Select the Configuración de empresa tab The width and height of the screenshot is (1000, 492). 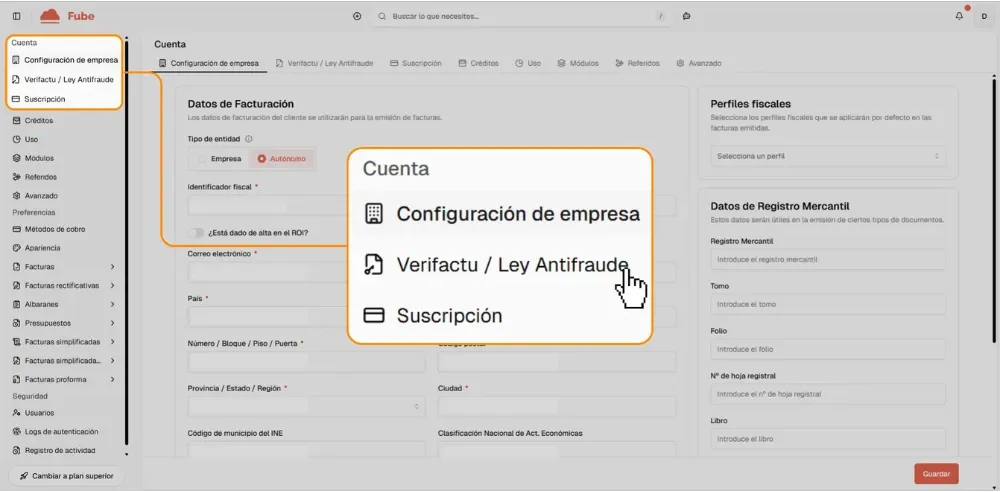209,63
